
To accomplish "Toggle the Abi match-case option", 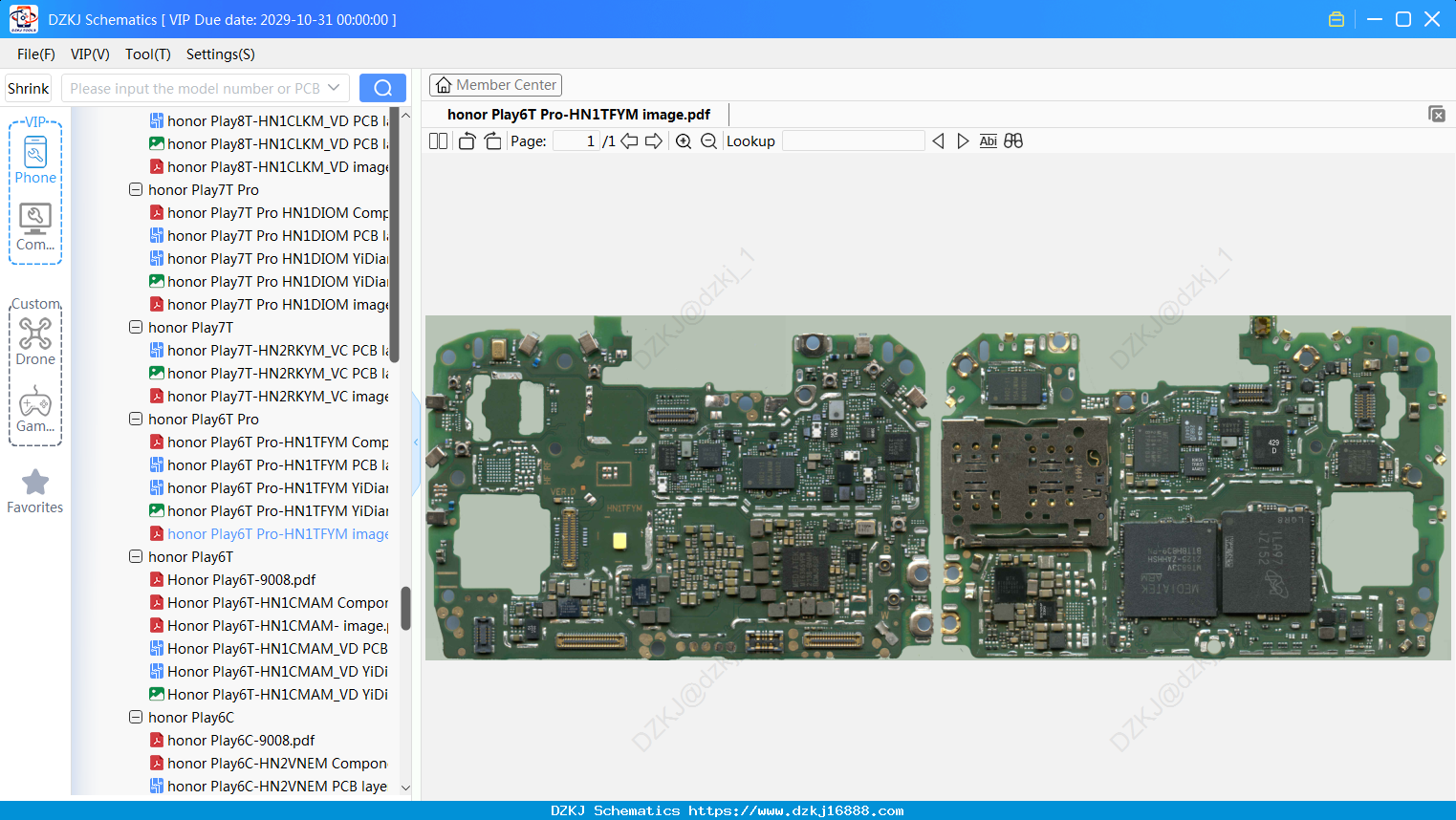I will [989, 141].
